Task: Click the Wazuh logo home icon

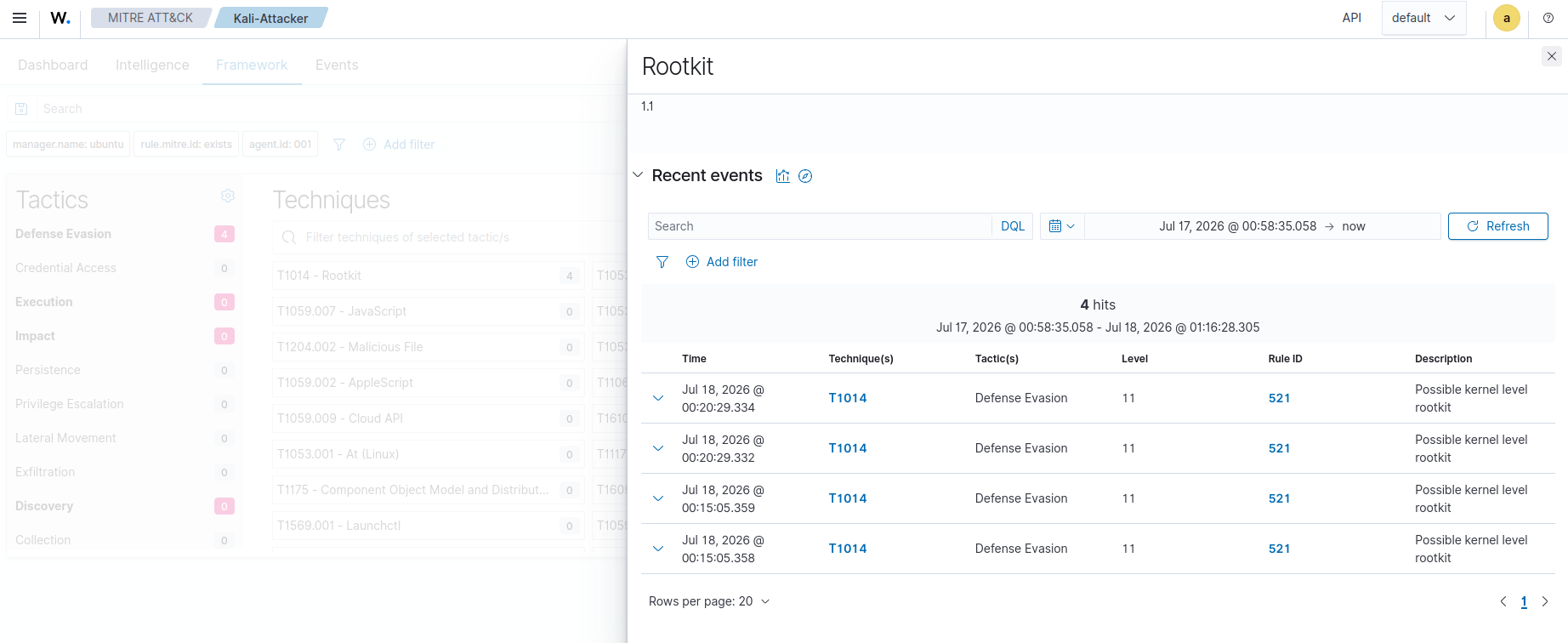Action: click(x=60, y=18)
